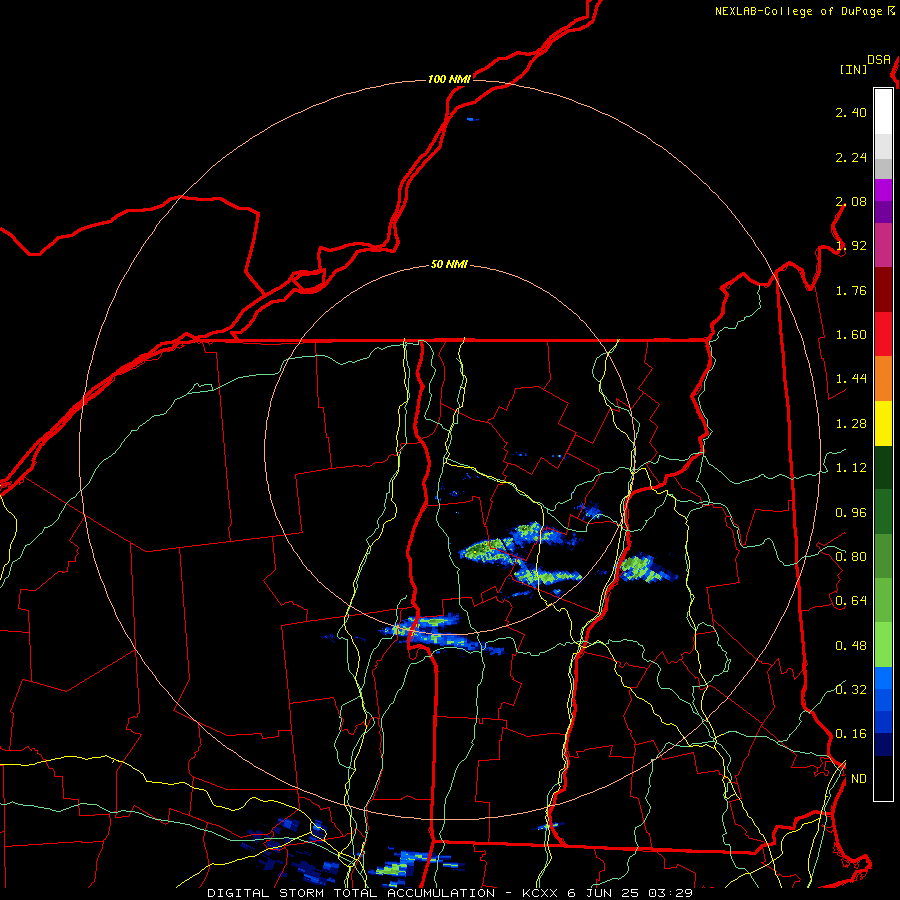
Task: Select the 1.12 legend value
Action: 851,468
